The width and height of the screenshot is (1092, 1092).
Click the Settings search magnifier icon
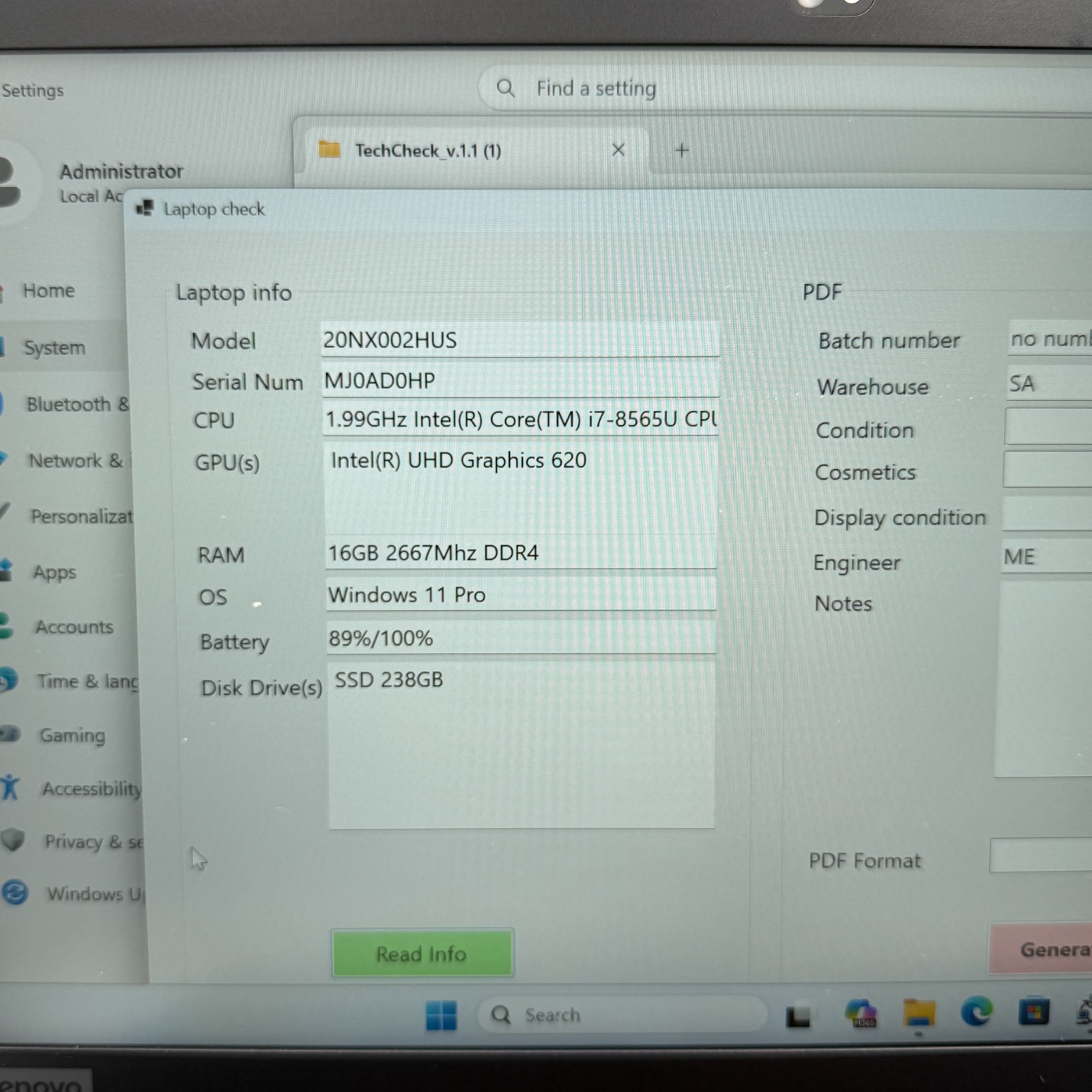[505, 88]
